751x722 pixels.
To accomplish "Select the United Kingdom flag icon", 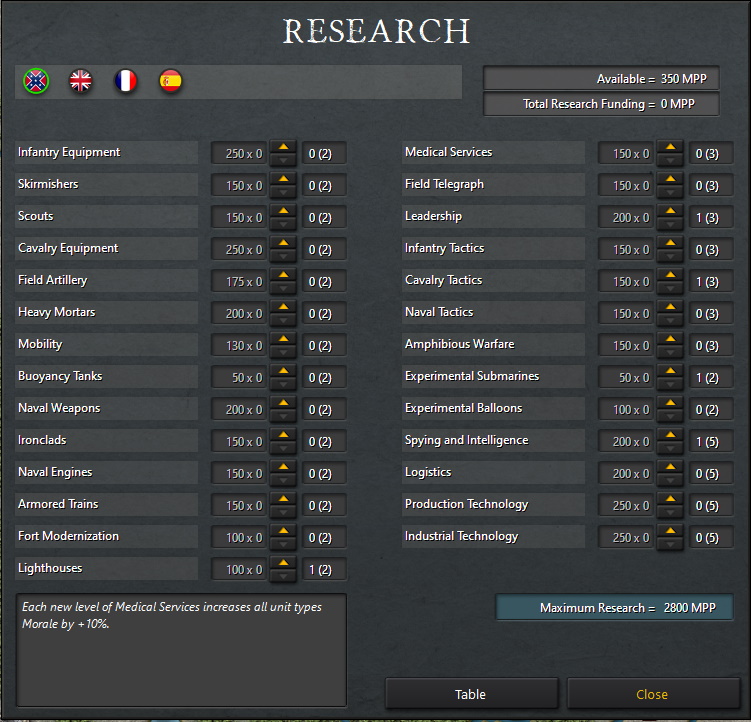I will [80, 81].
